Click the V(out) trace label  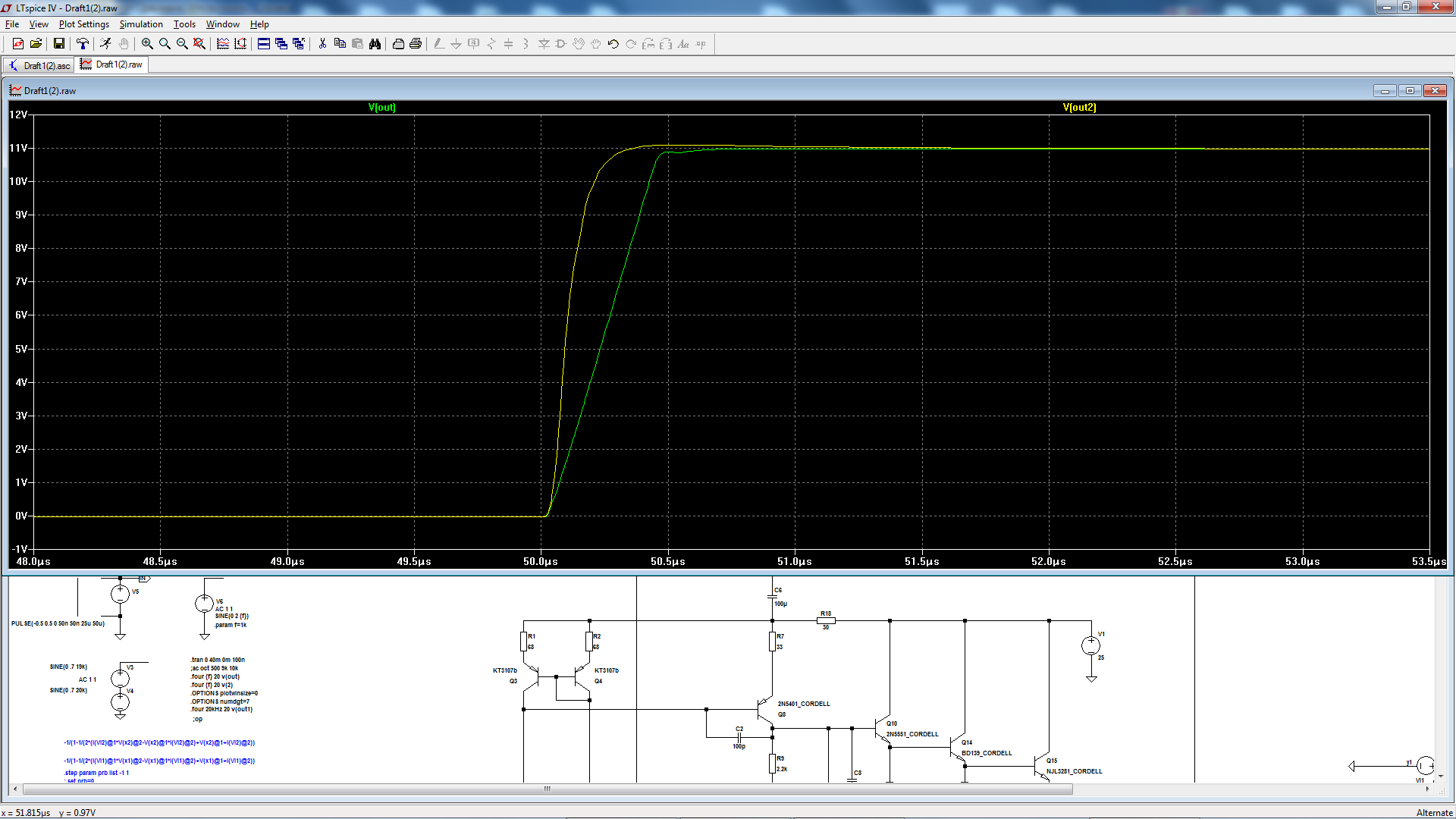(382, 107)
